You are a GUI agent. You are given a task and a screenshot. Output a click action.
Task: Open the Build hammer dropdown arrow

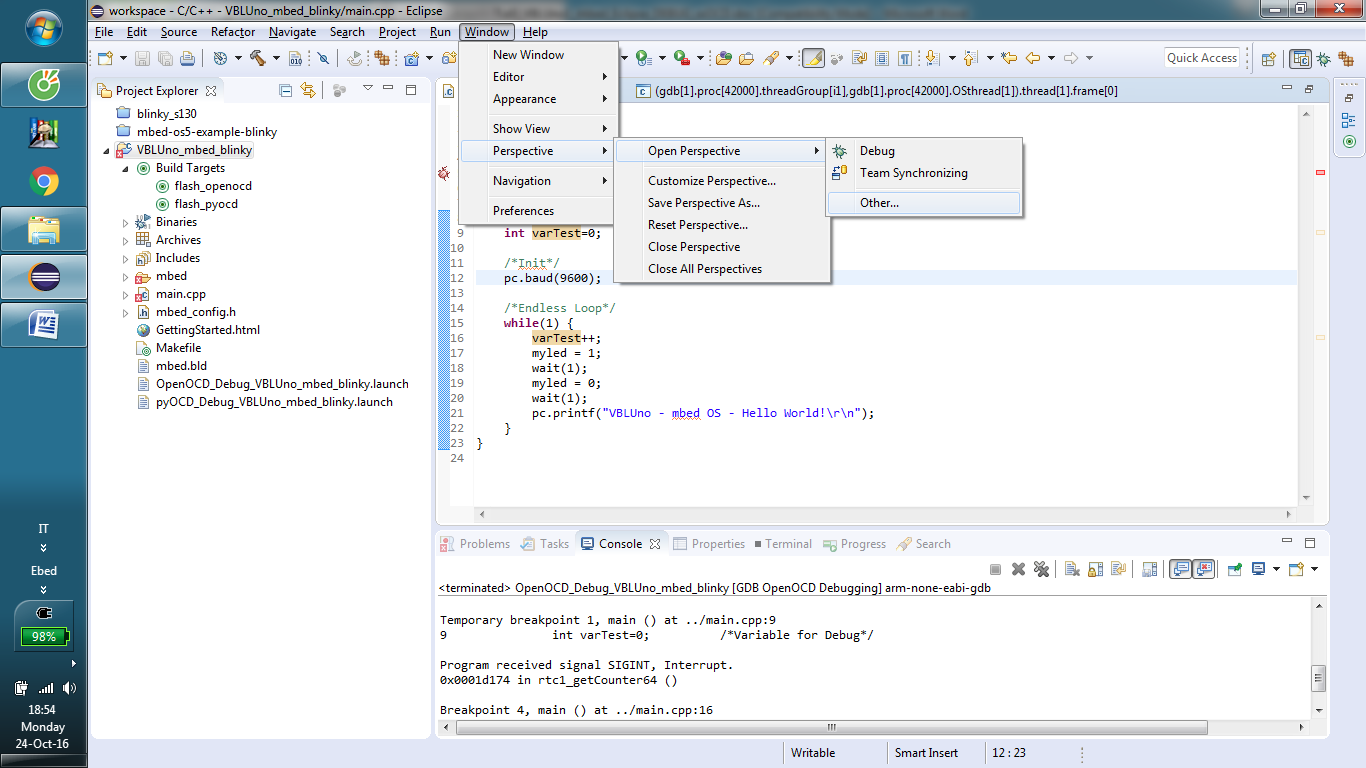pyautogui.click(x=274, y=58)
